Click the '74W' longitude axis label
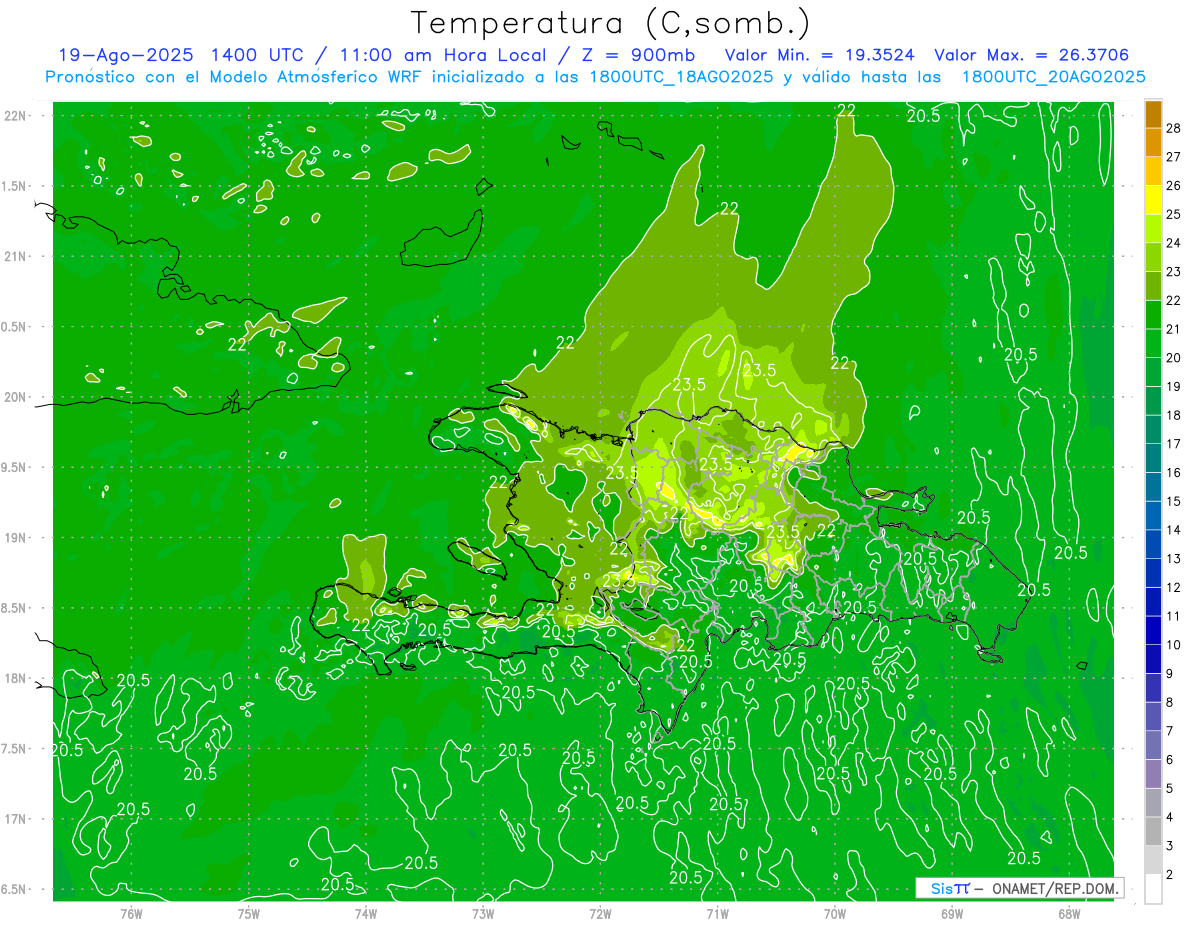This screenshot has width=1200, height=927. click(366, 913)
